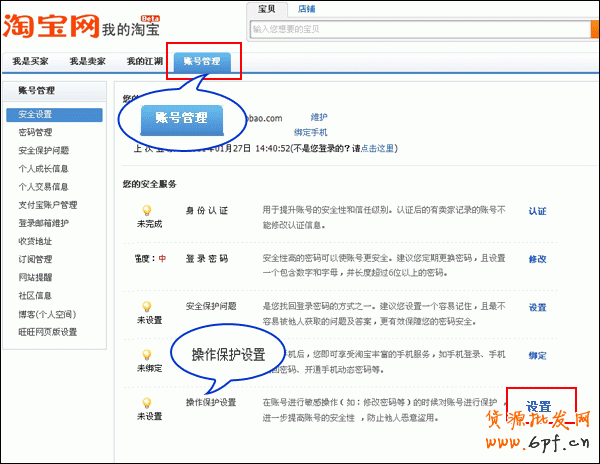Screen dimensions: 600x464
Task: Click the 绑定手机 link
Action: (310, 132)
